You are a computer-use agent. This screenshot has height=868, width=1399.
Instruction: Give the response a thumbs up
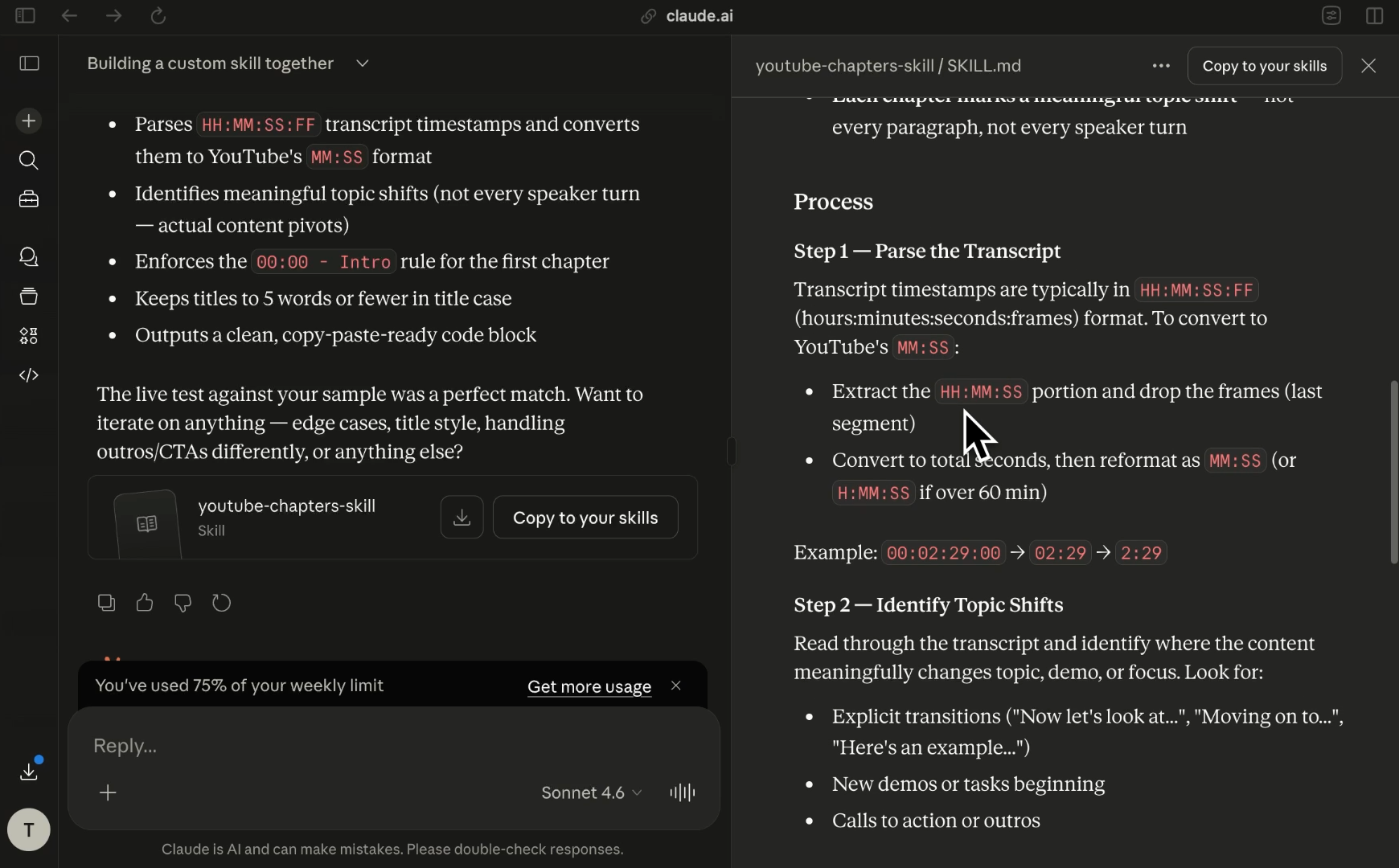click(145, 603)
